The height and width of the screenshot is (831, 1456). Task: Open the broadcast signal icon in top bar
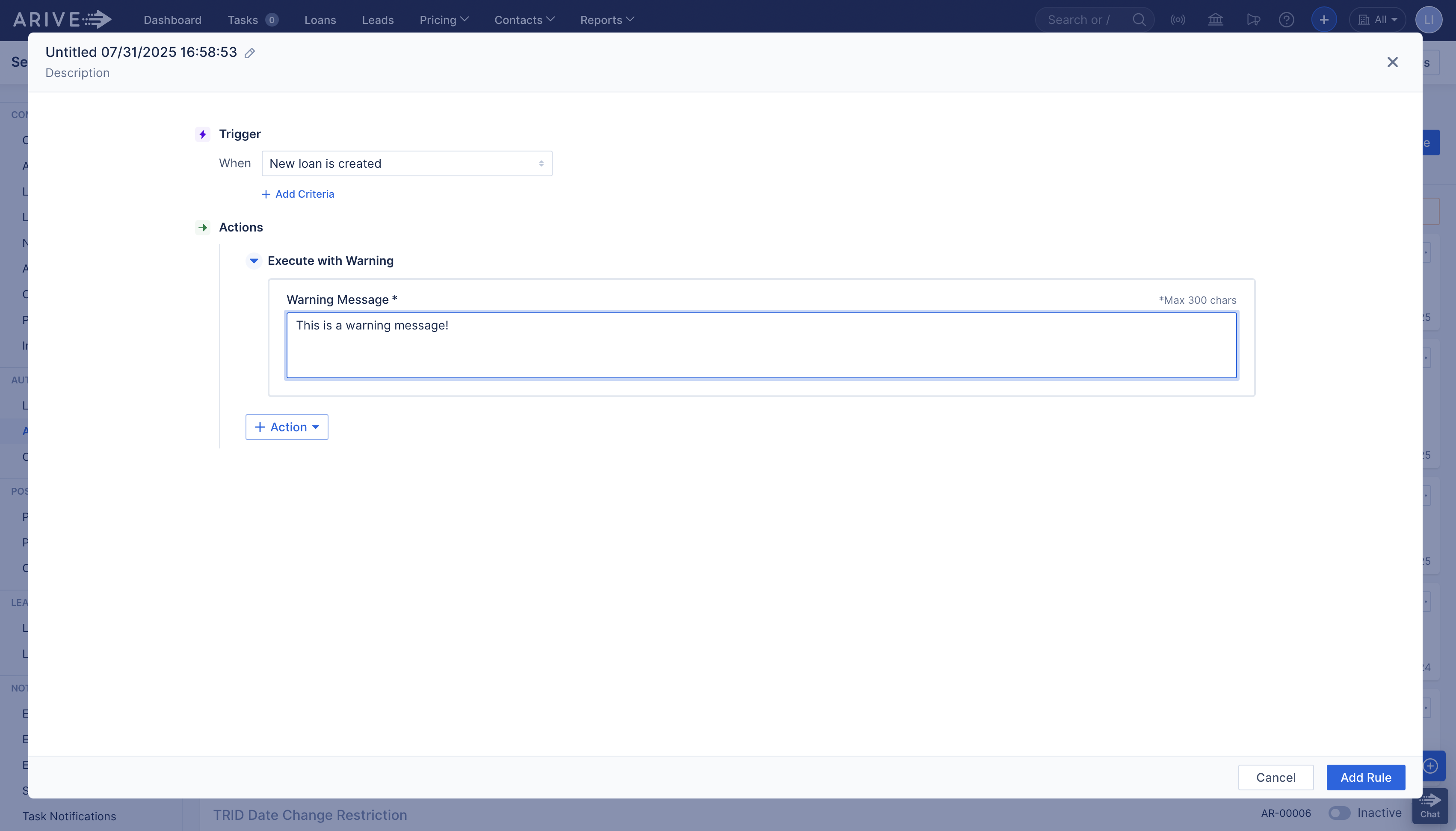point(1178,20)
